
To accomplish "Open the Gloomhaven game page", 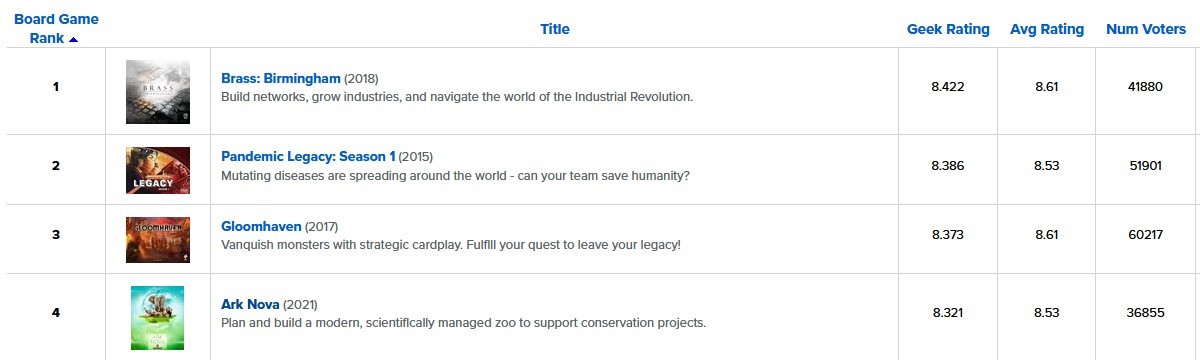I will pos(261,226).
